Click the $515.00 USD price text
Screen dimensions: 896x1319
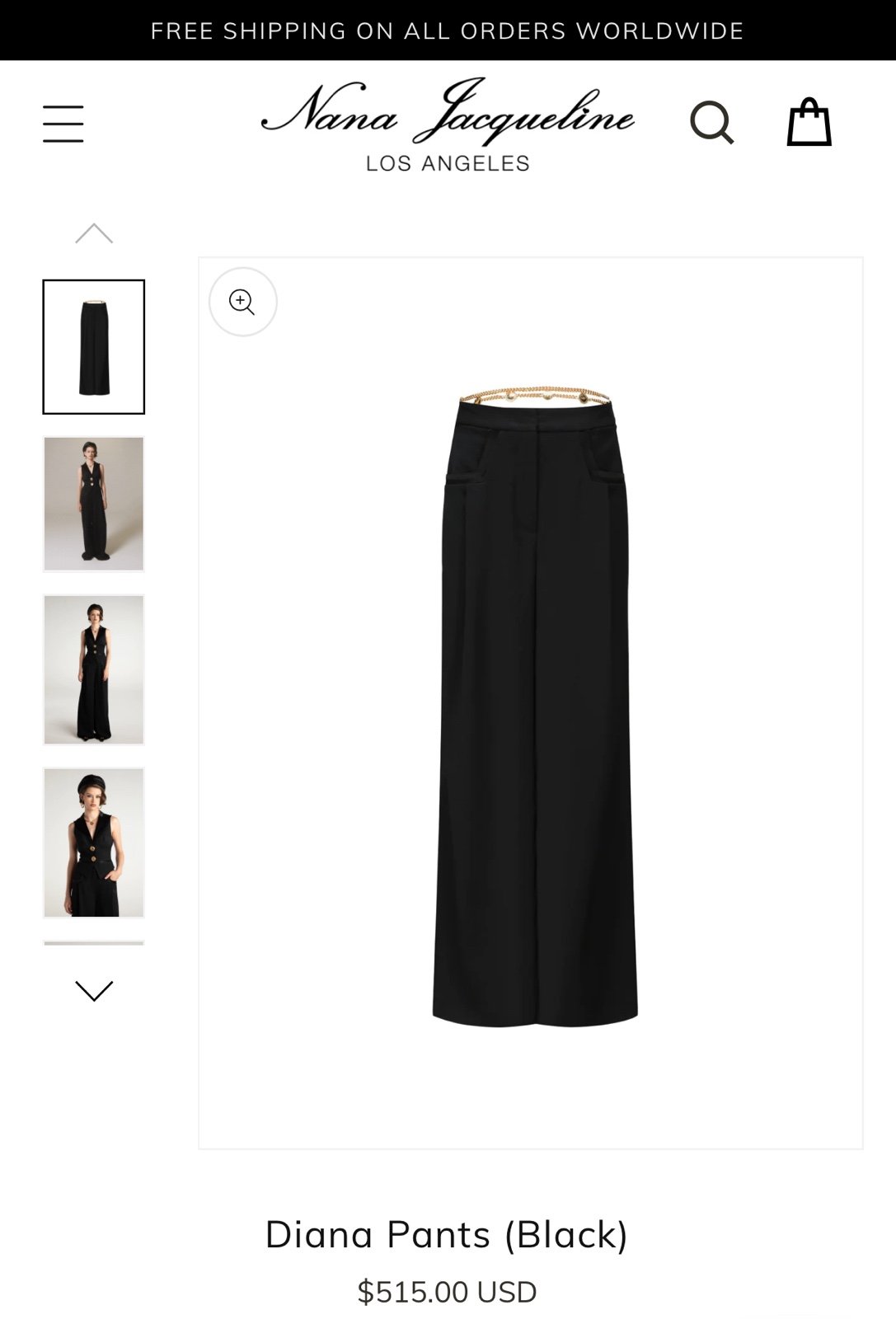pyautogui.click(x=447, y=1292)
